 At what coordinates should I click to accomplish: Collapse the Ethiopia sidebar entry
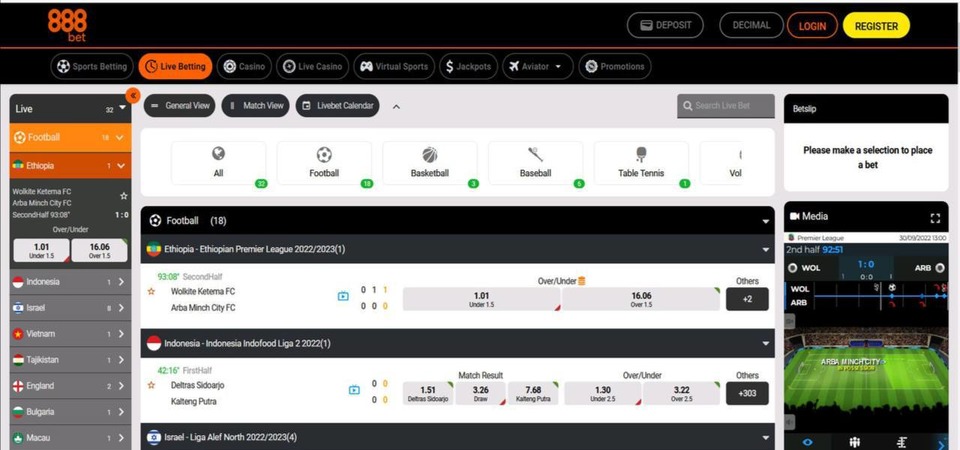tap(70, 165)
